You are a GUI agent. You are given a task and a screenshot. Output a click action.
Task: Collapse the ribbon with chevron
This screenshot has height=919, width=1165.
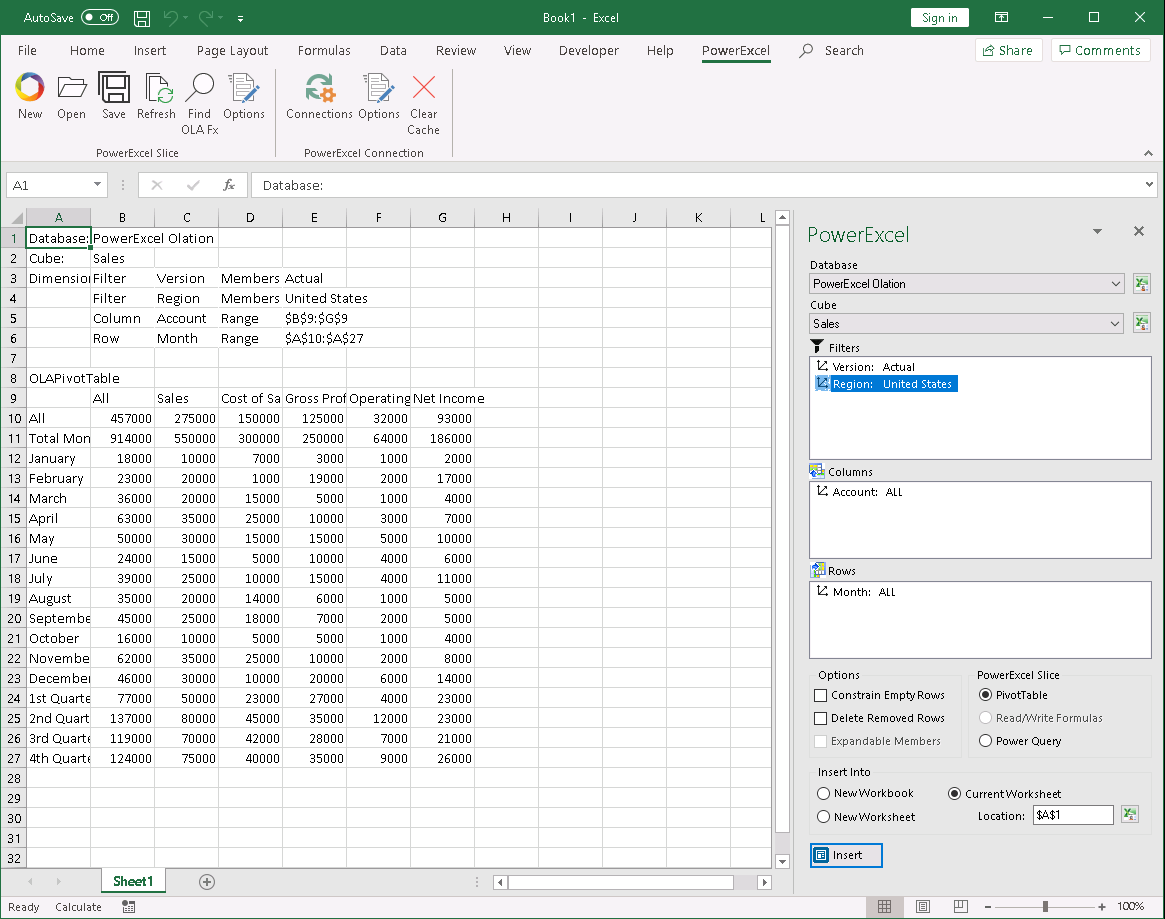1148,153
